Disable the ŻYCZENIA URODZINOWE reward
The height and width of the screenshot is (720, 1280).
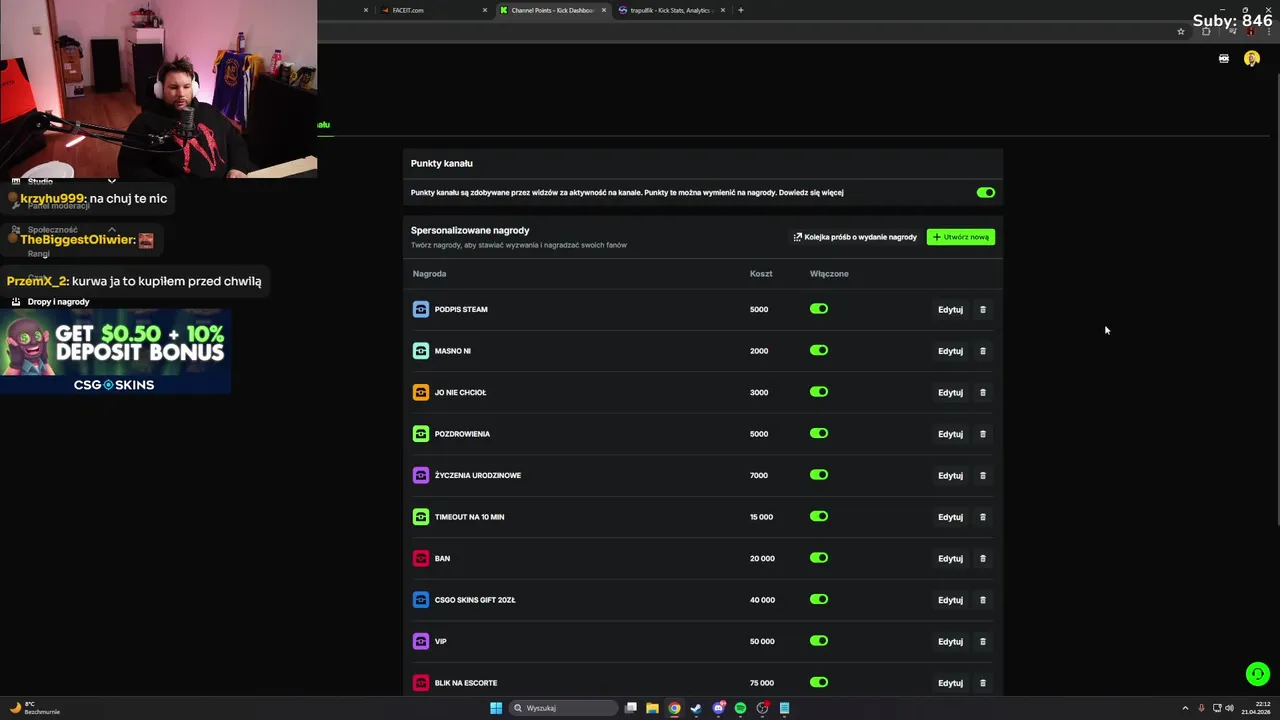click(819, 475)
